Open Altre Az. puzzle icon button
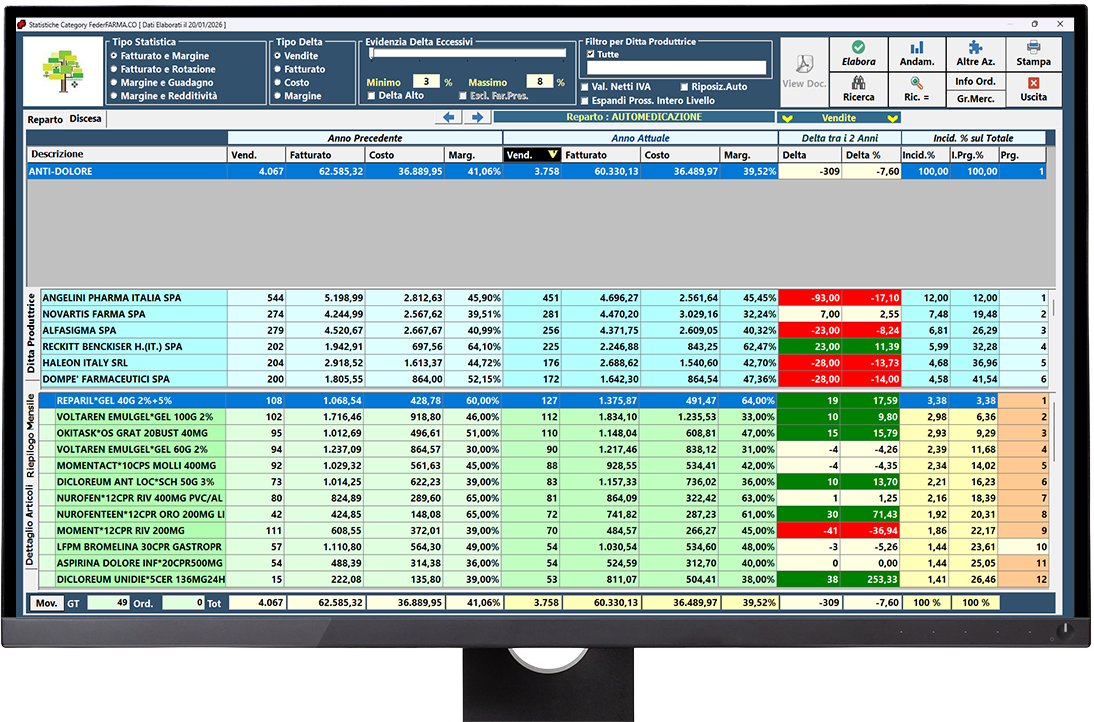This screenshot has height=722, width=1094. [975, 54]
